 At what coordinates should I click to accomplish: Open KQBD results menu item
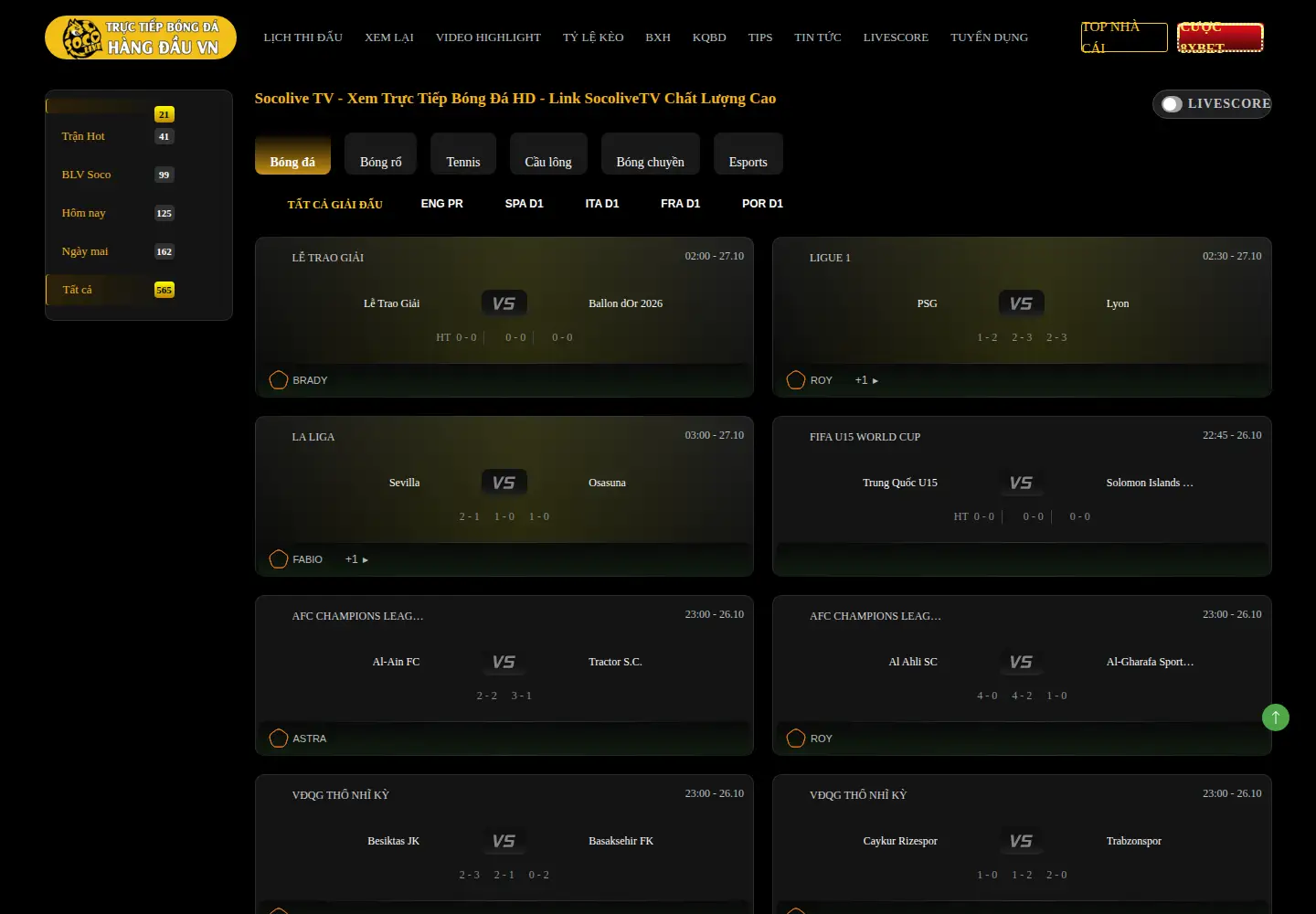[709, 37]
